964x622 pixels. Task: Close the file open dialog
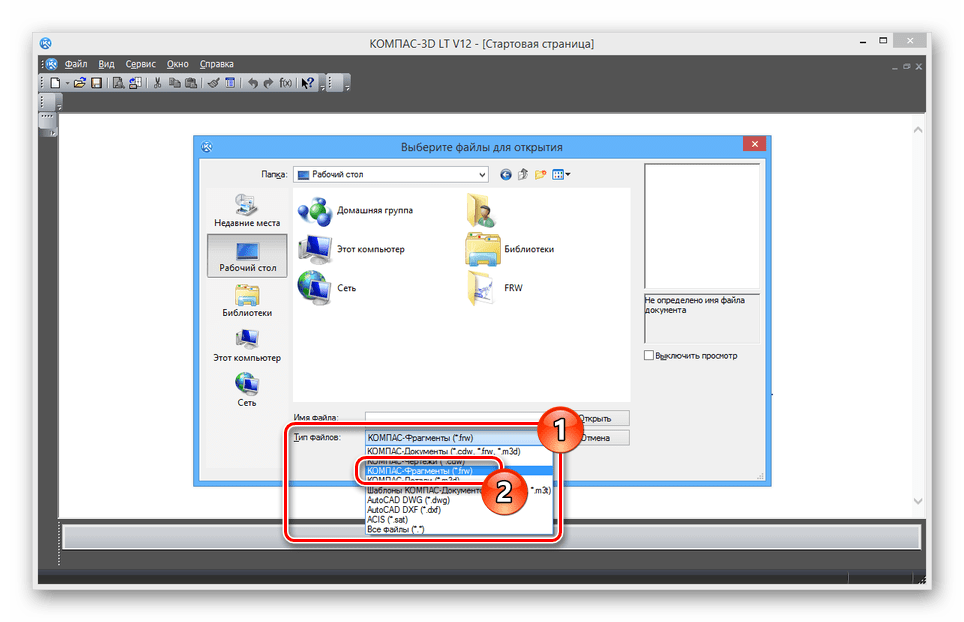[x=754, y=144]
